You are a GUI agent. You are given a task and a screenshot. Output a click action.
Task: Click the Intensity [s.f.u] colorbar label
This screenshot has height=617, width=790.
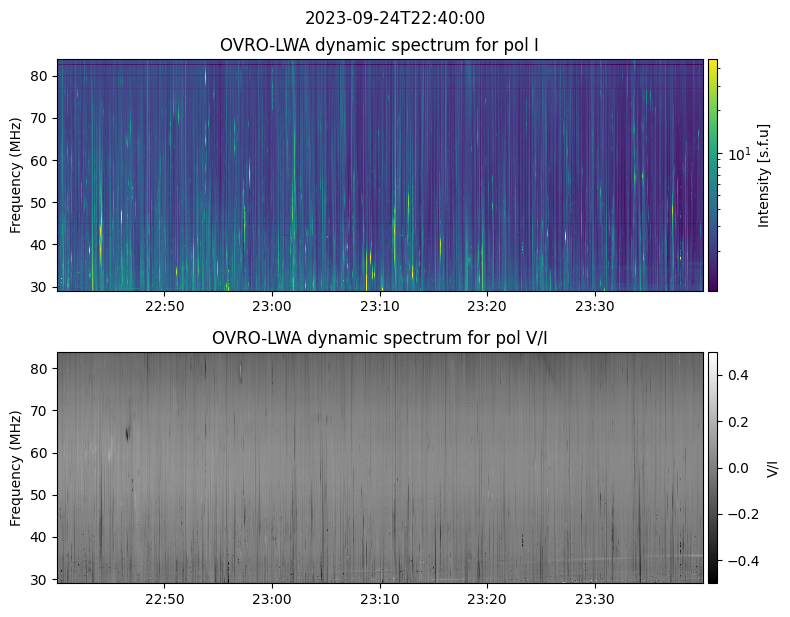[x=764, y=175]
